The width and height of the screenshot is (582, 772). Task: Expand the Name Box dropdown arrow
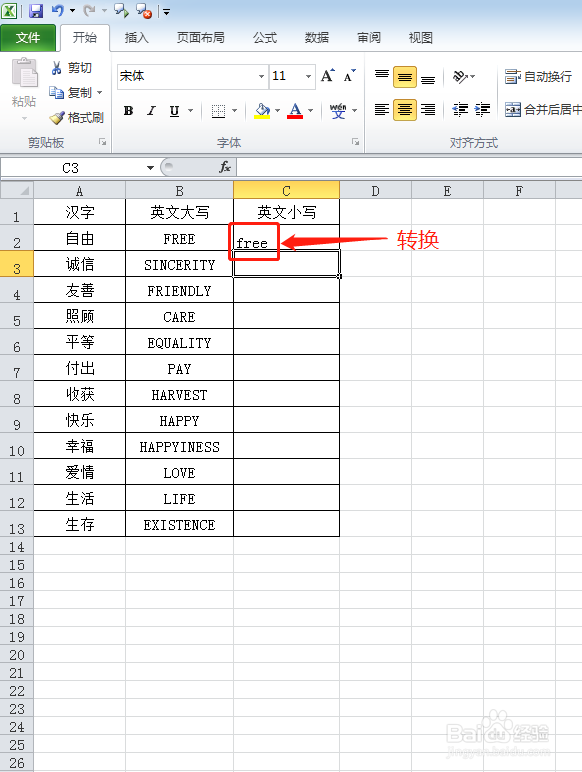(x=150, y=168)
